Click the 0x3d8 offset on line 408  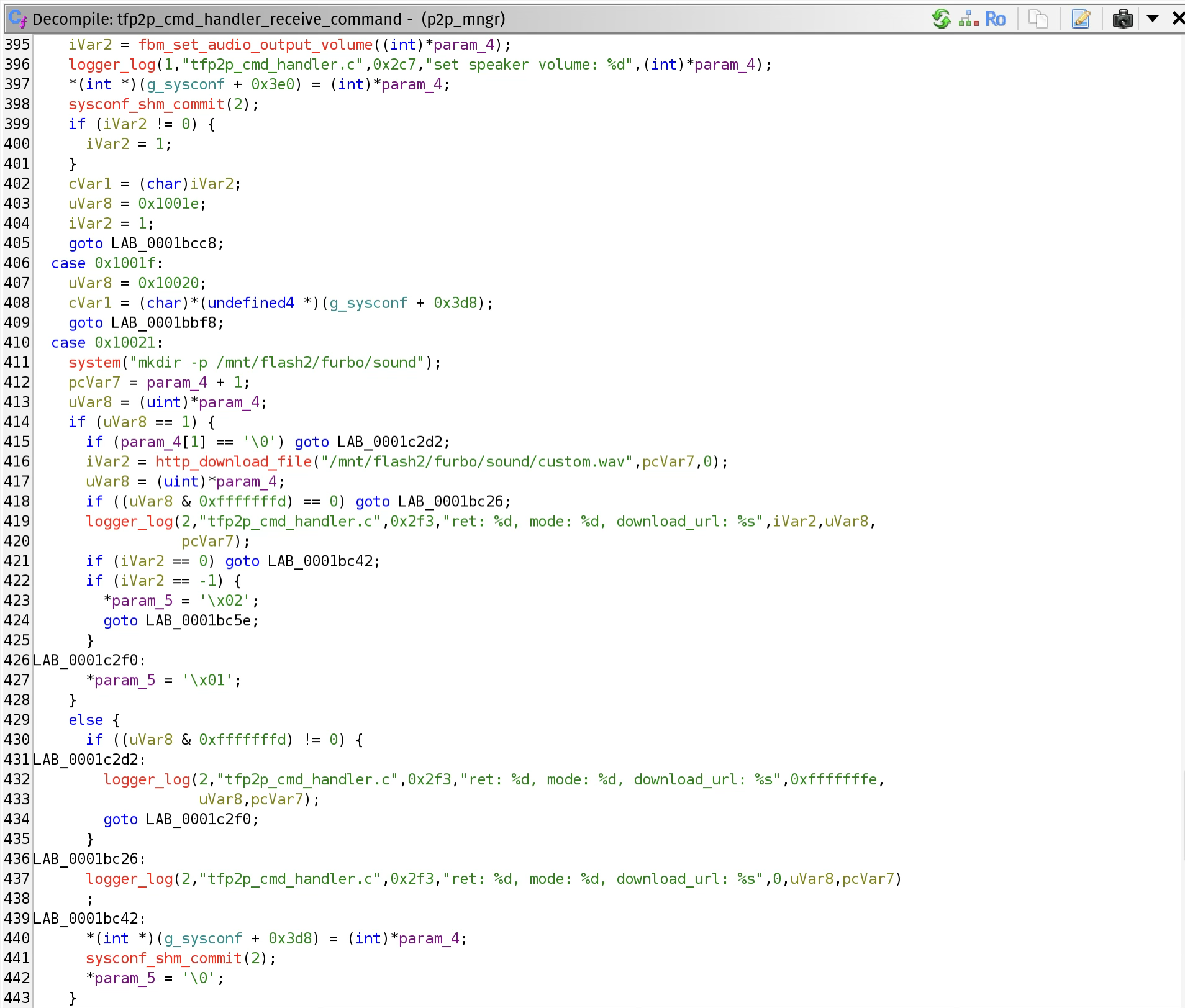click(455, 303)
